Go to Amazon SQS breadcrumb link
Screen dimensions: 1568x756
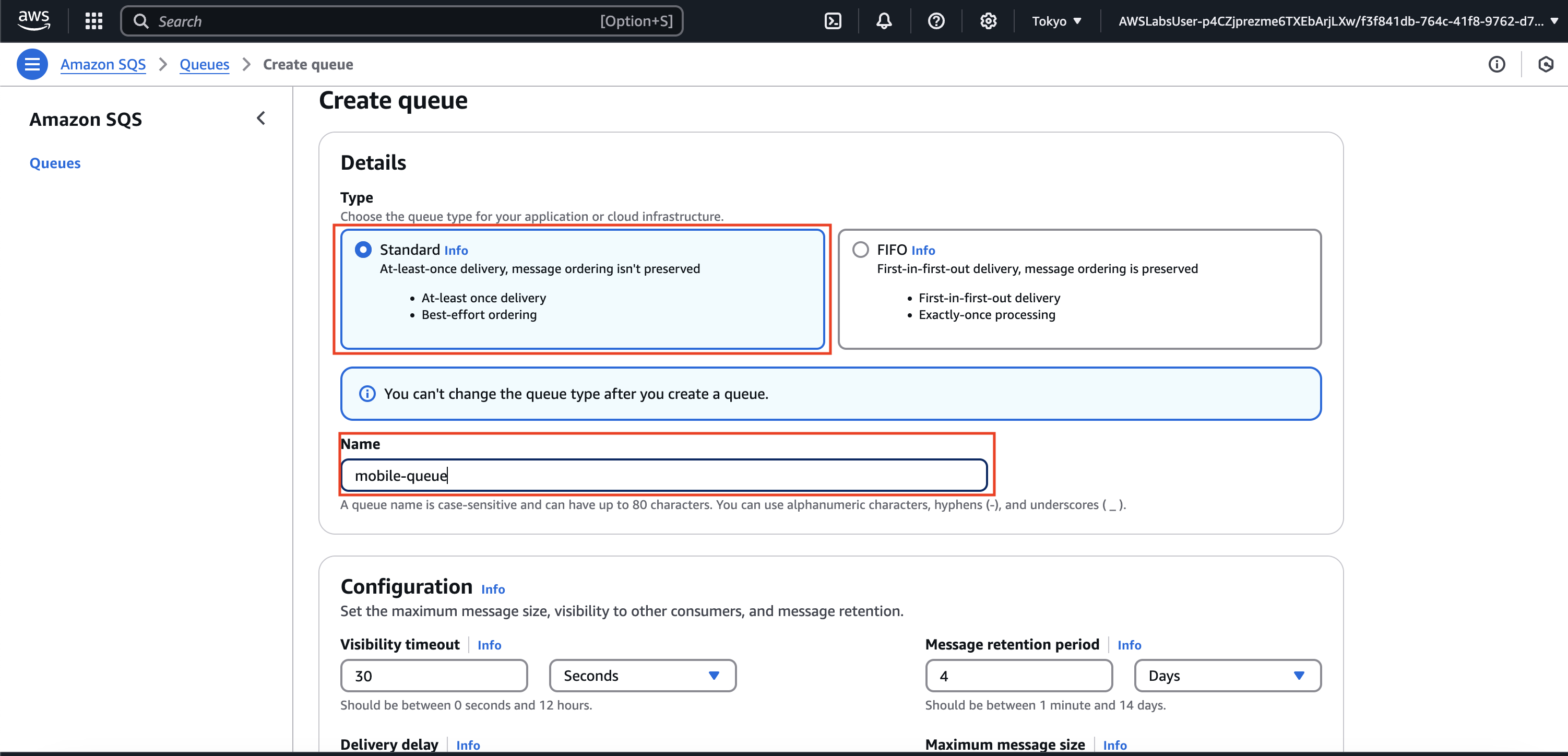pos(103,65)
